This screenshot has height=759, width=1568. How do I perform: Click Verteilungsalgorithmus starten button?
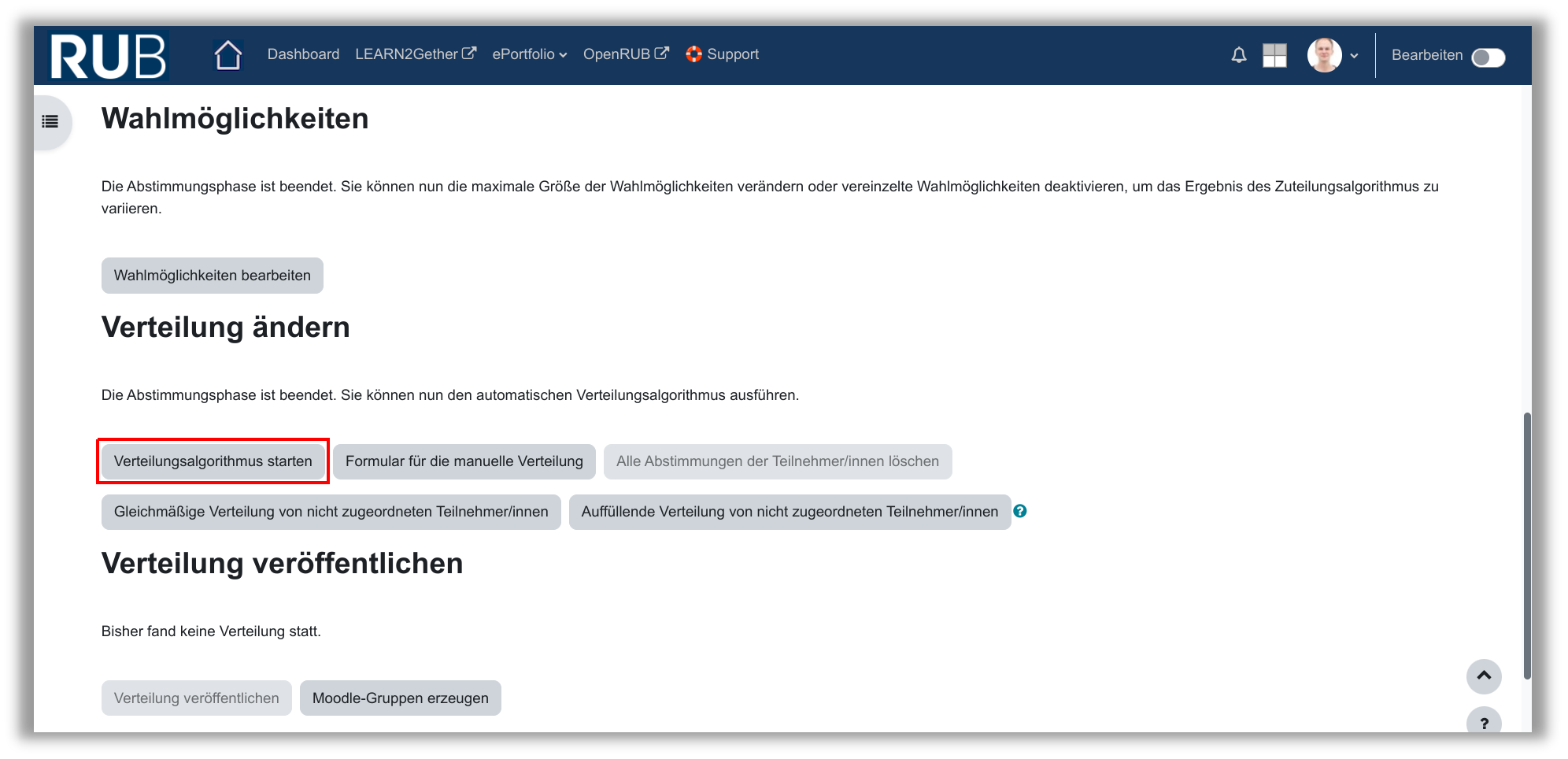click(213, 461)
